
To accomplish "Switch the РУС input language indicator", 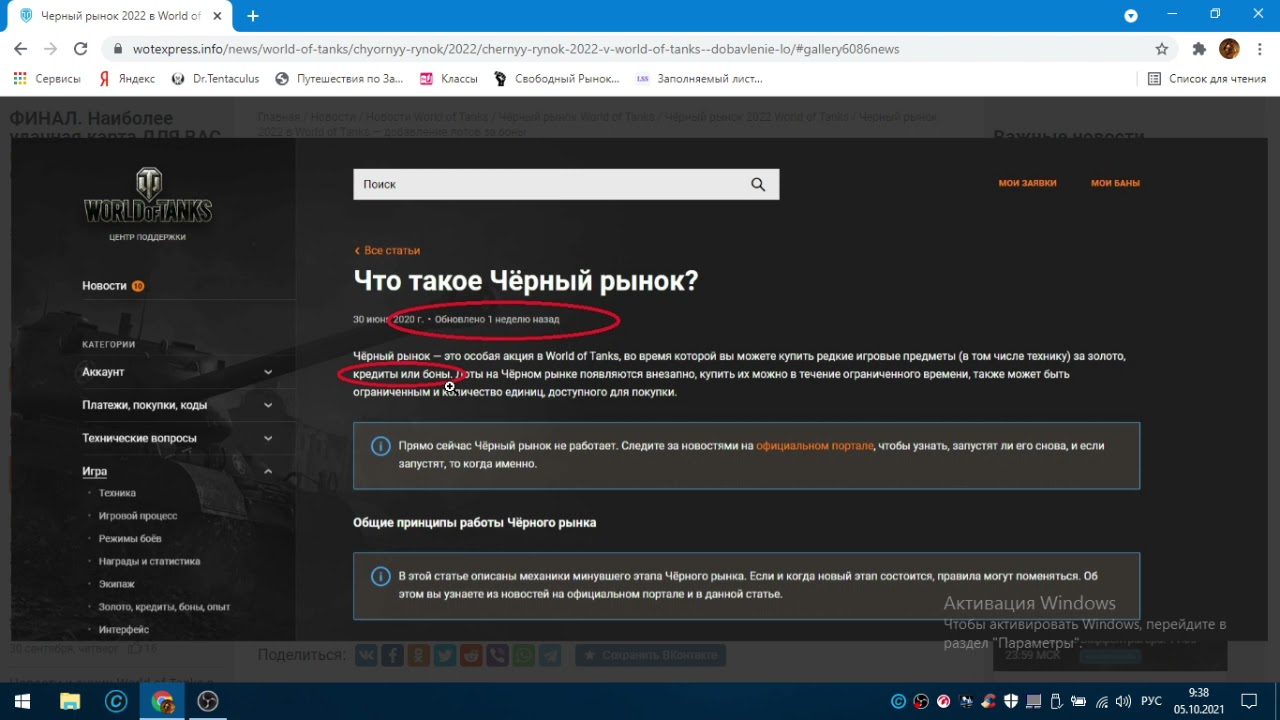I will coord(1151,701).
